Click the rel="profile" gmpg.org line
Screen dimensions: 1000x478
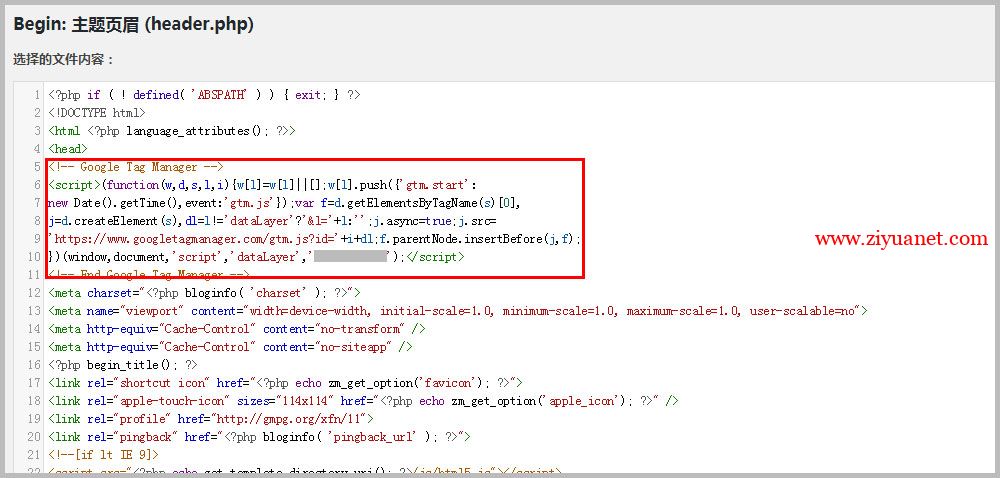pyautogui.click(x=211, y=419)
